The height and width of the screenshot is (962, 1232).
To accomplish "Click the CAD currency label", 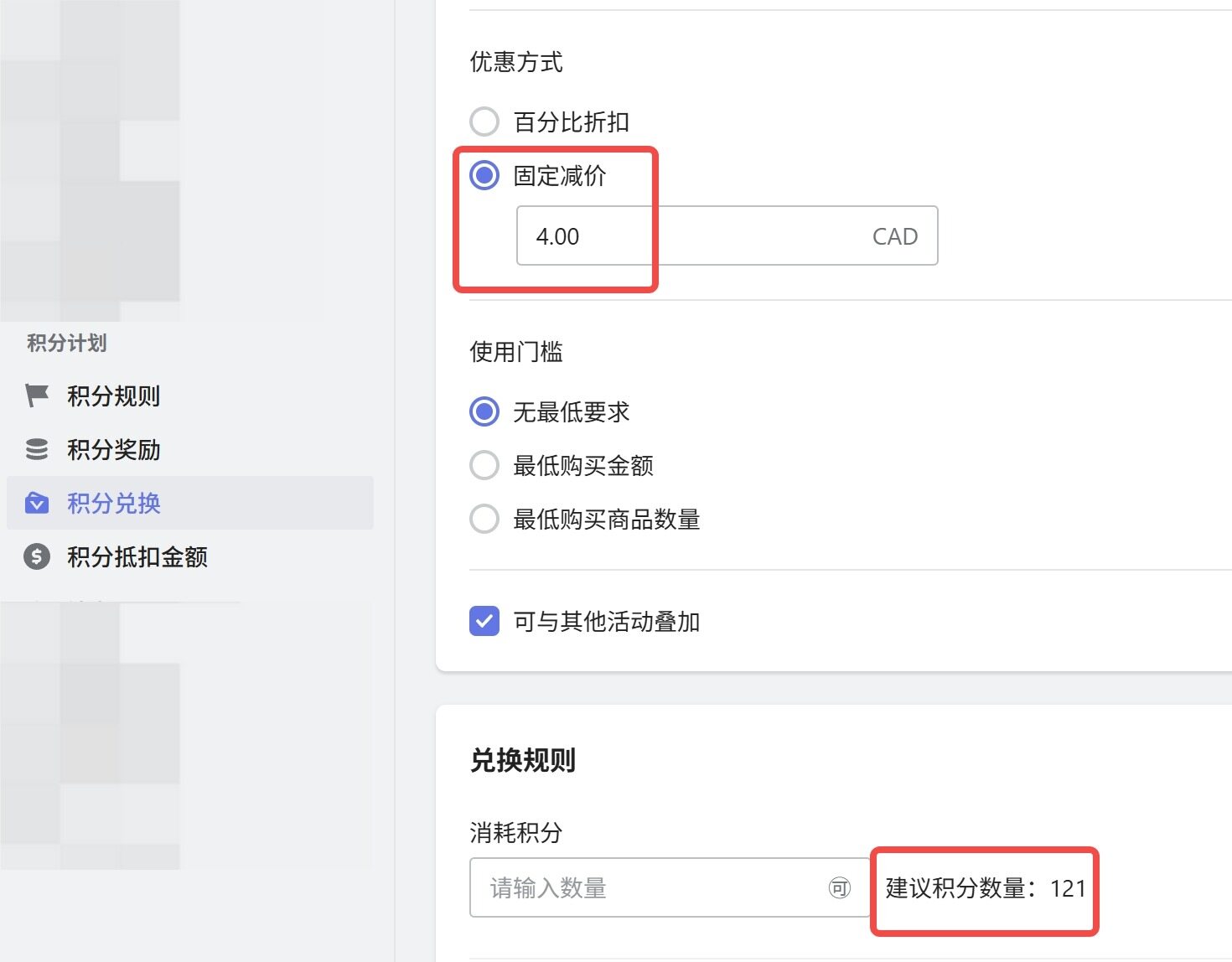I will pos(894,236).
